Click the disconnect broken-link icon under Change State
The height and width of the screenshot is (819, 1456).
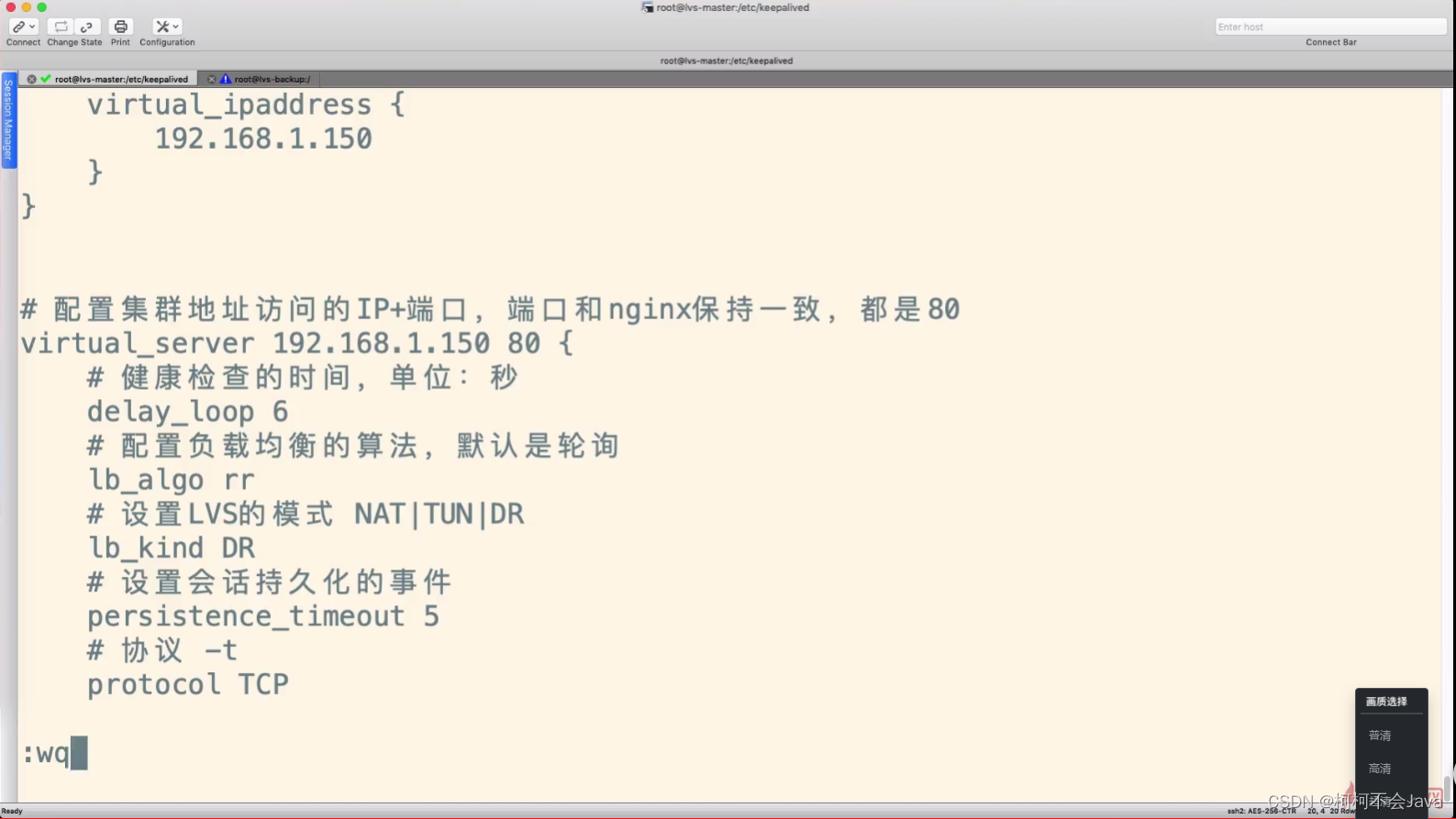pyautogui.click(x=87, y=27)
